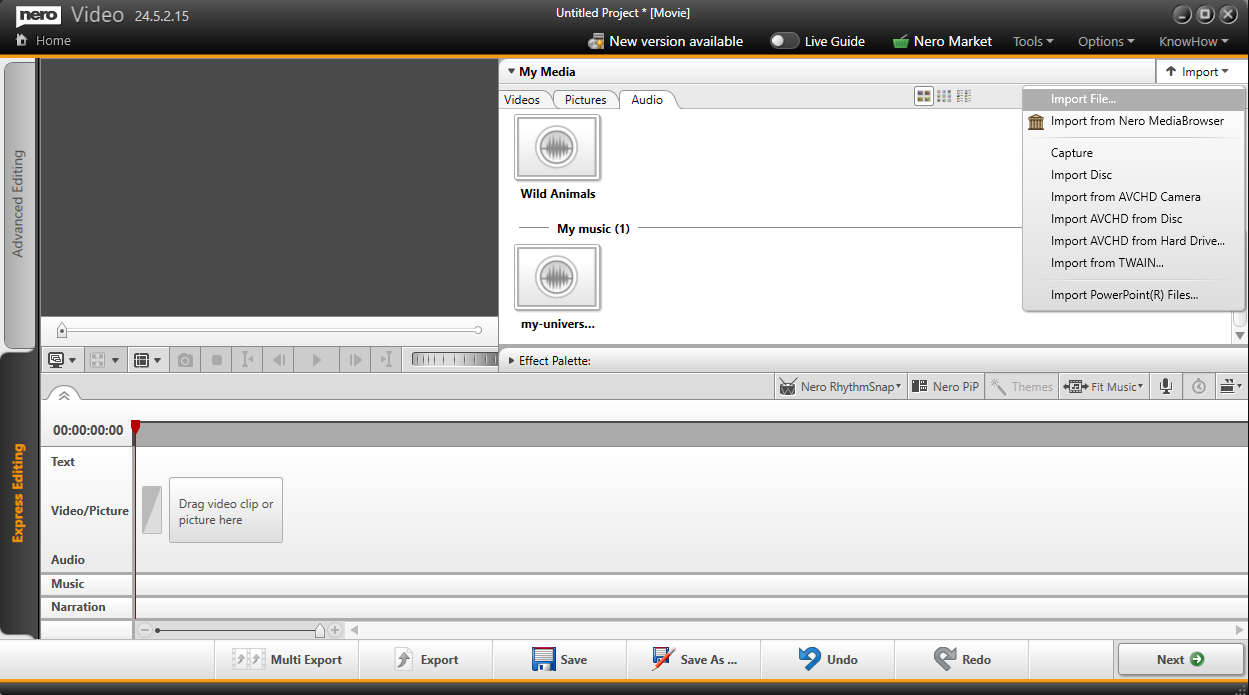Image resolution: width=1249 pixels, height=695 pixels.
Task: Choose Import File... from menu
Action: (x=1134, y=99)
